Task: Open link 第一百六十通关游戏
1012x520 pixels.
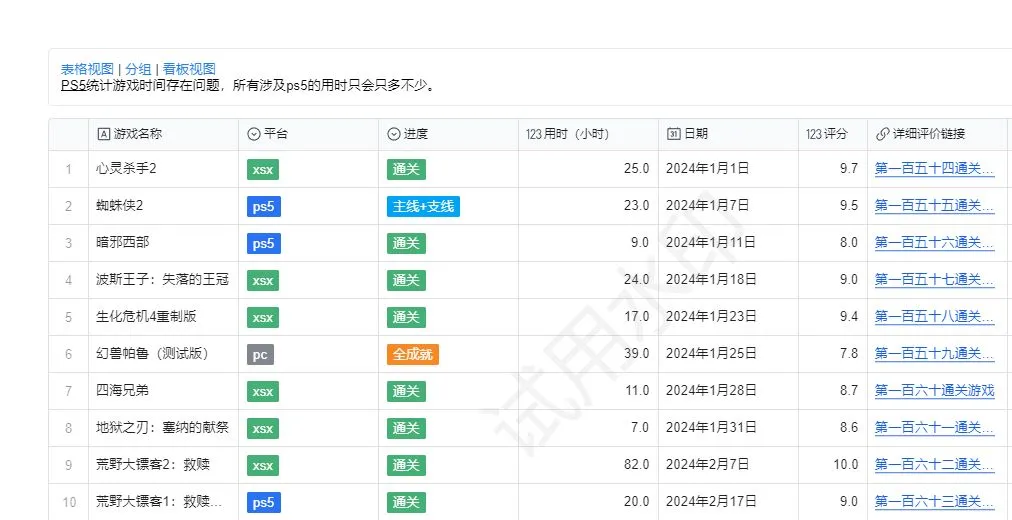Action: click(935, 390)
